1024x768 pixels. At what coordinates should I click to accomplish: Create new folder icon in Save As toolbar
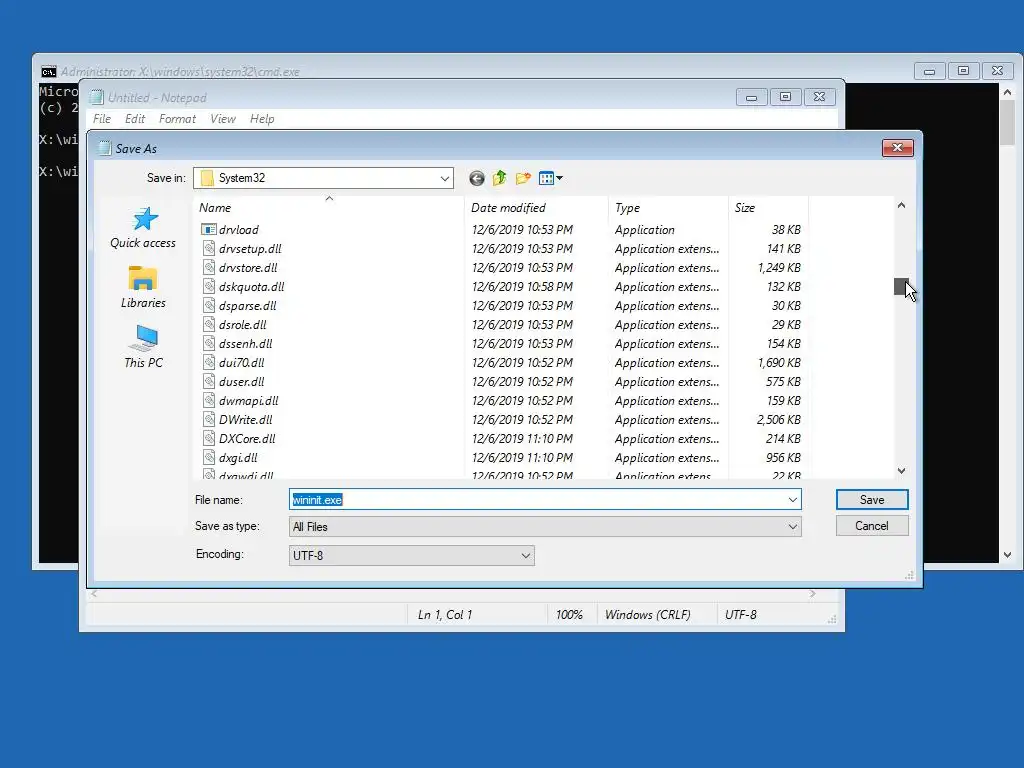523,178
